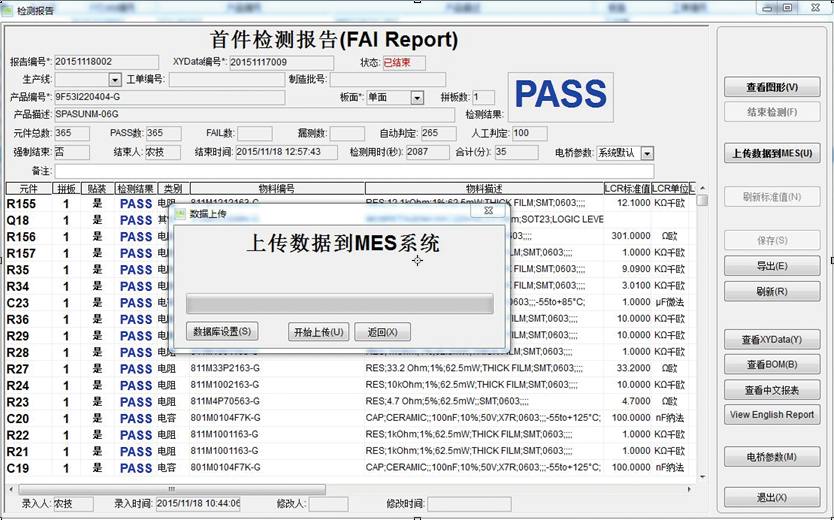Open the 电桥参数 dropdown showing 系统默认
Viewport: 834px width, 520px height.
click(647, 153)
